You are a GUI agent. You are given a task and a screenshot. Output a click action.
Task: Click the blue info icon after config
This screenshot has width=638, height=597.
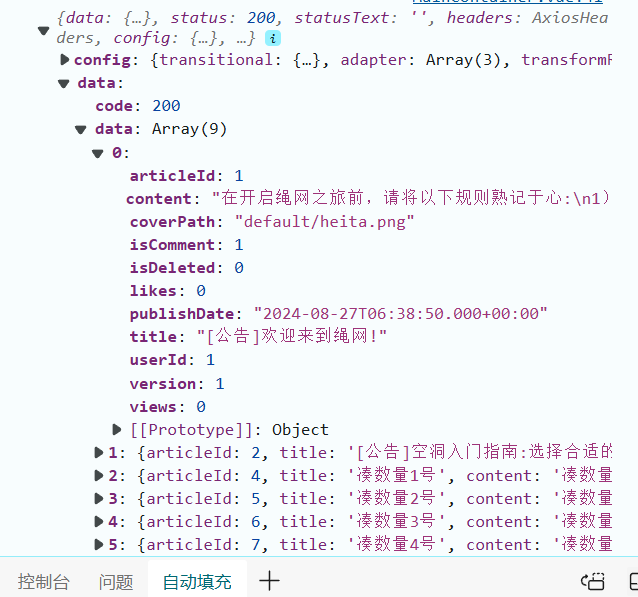273,39
